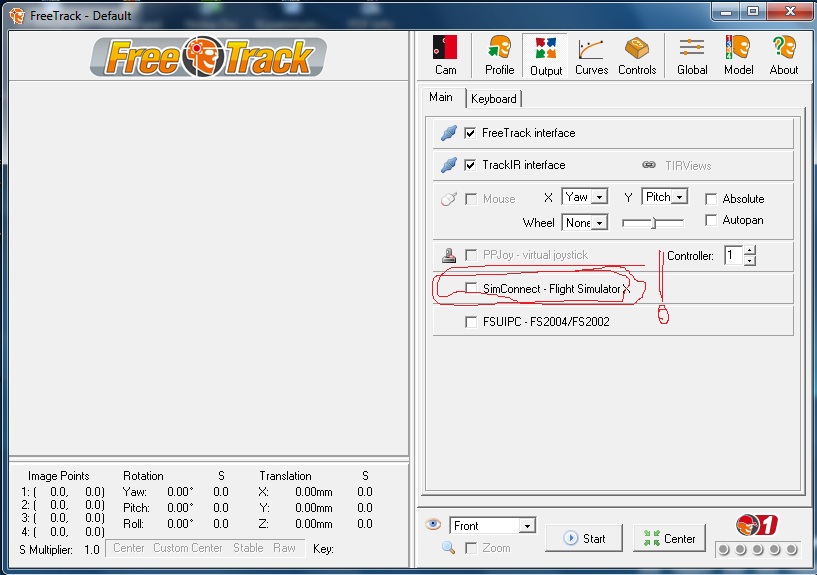Open the Curves toolbar icon
The height and width of the screenshot is (575, 817).
tap(591, 55)
